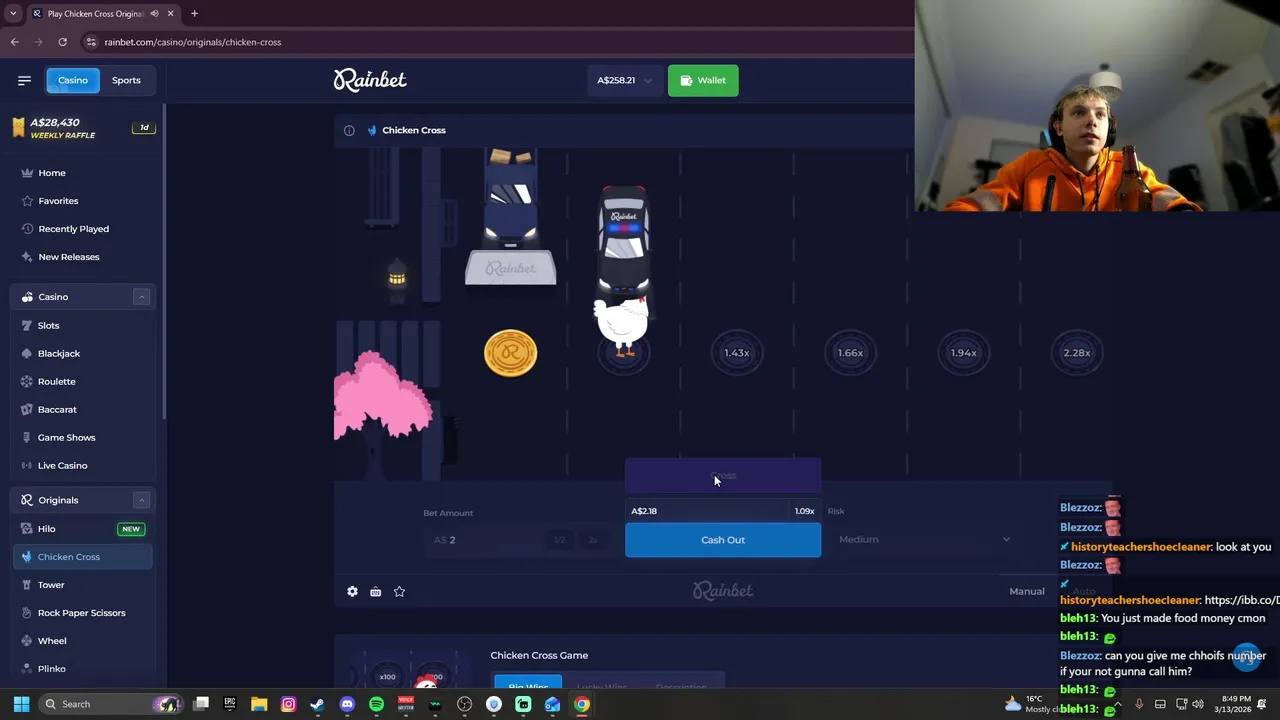
Task: Open the Chrome tab search dropdown
Action: [13, 14]
